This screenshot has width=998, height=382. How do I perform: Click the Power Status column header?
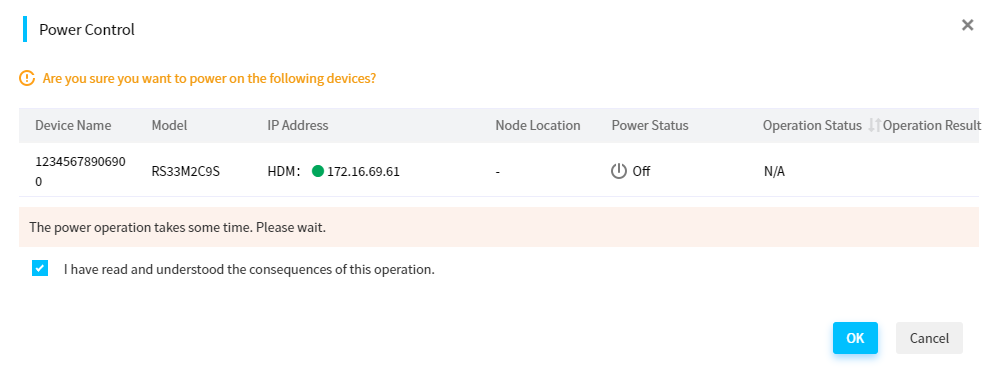click(x=650, y=125)
